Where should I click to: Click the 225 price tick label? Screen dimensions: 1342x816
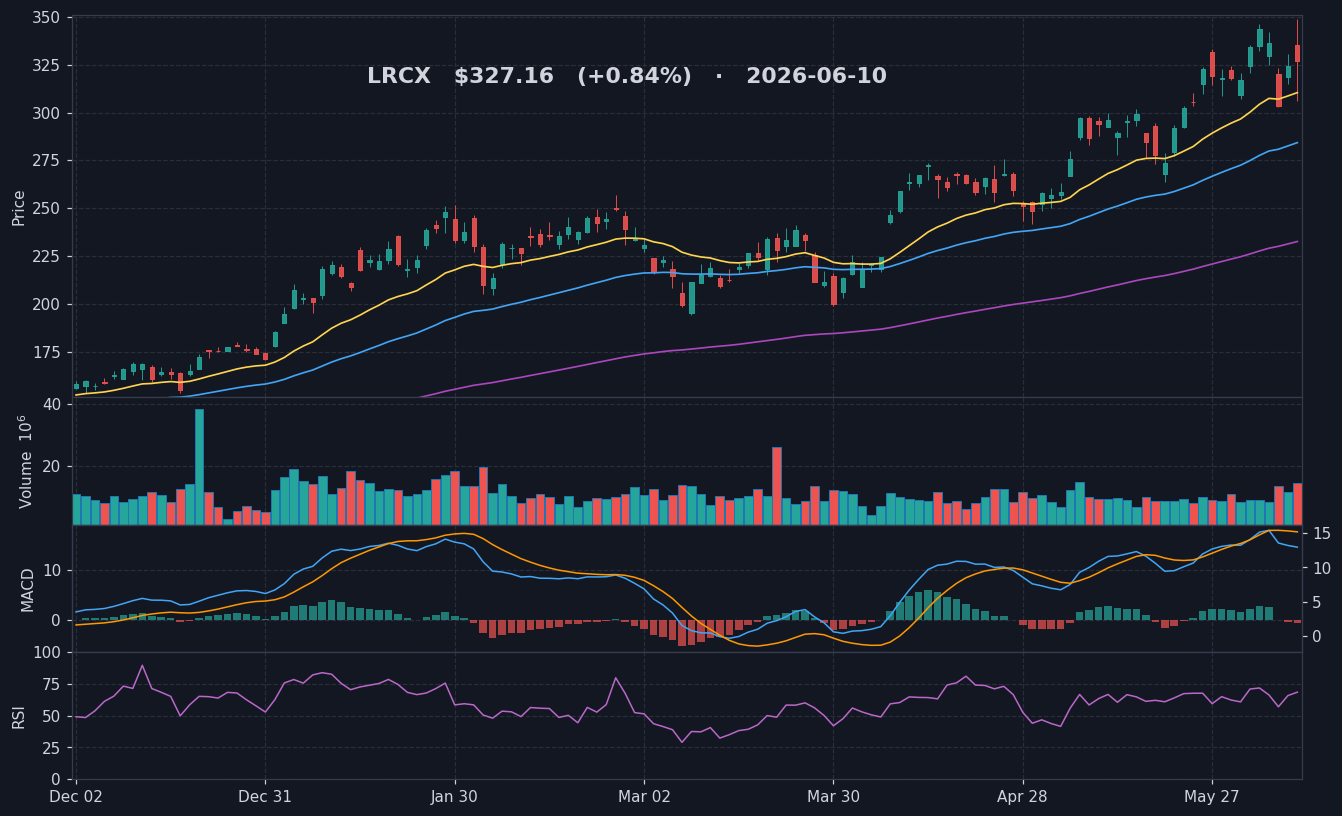[x=46, y=257]
